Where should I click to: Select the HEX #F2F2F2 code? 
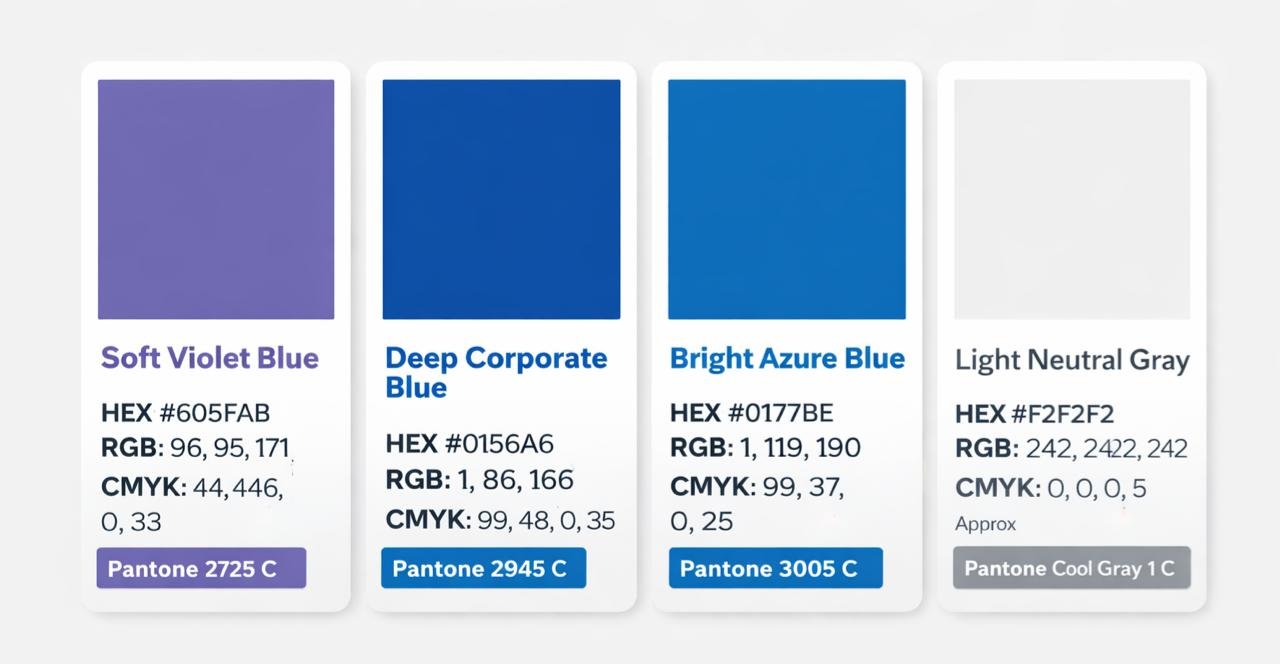pos(1035,413)
